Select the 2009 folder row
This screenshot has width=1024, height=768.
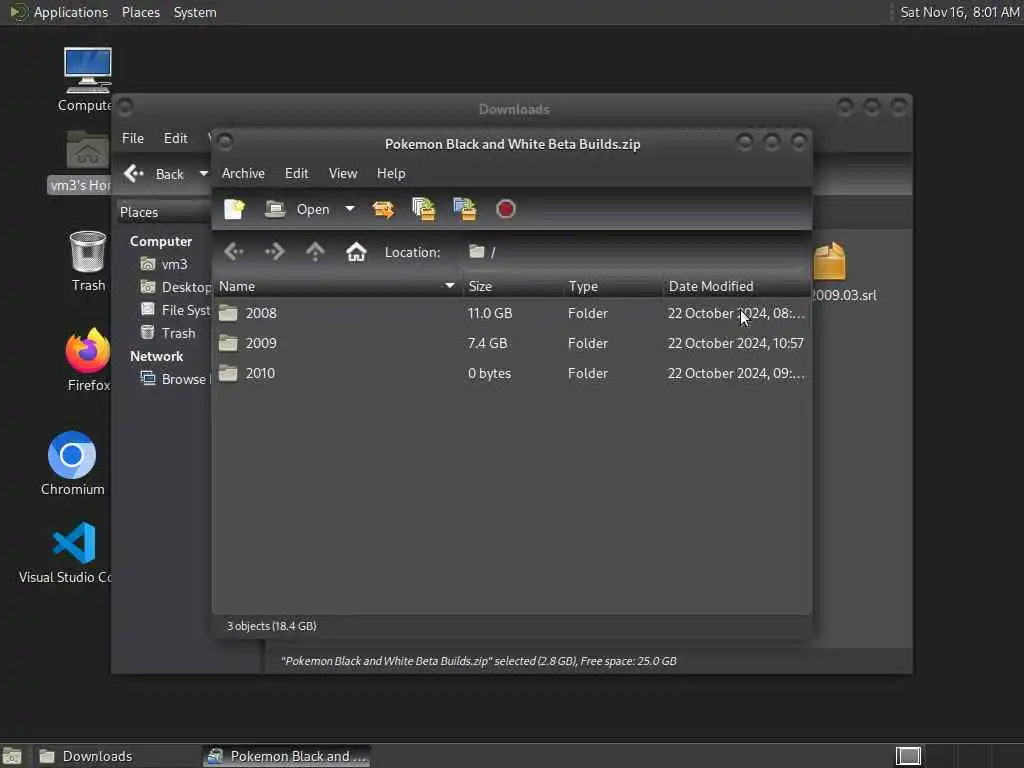tap(512, 343)
